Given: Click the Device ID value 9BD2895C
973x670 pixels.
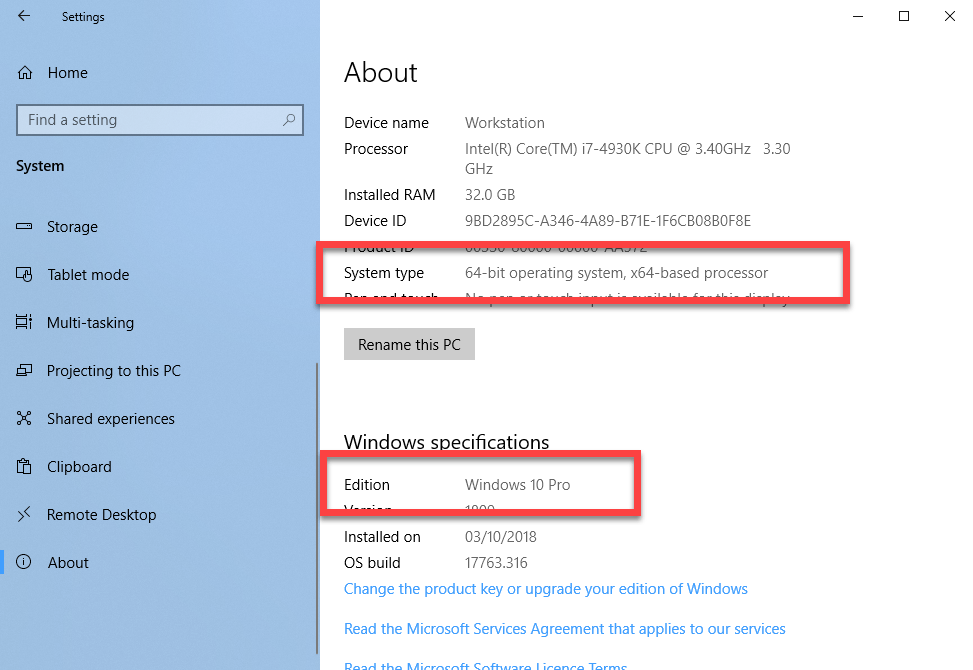Looking at the screenshot, I should click(608, 221).
